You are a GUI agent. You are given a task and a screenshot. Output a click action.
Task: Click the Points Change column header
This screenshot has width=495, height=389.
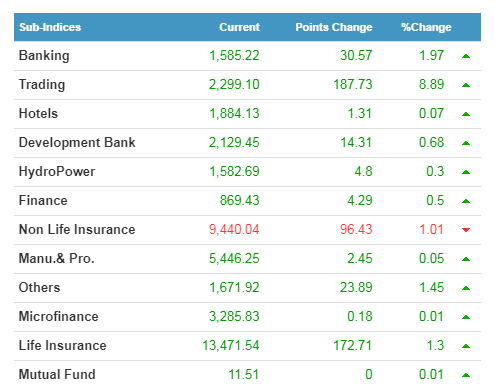pos(334,27)
